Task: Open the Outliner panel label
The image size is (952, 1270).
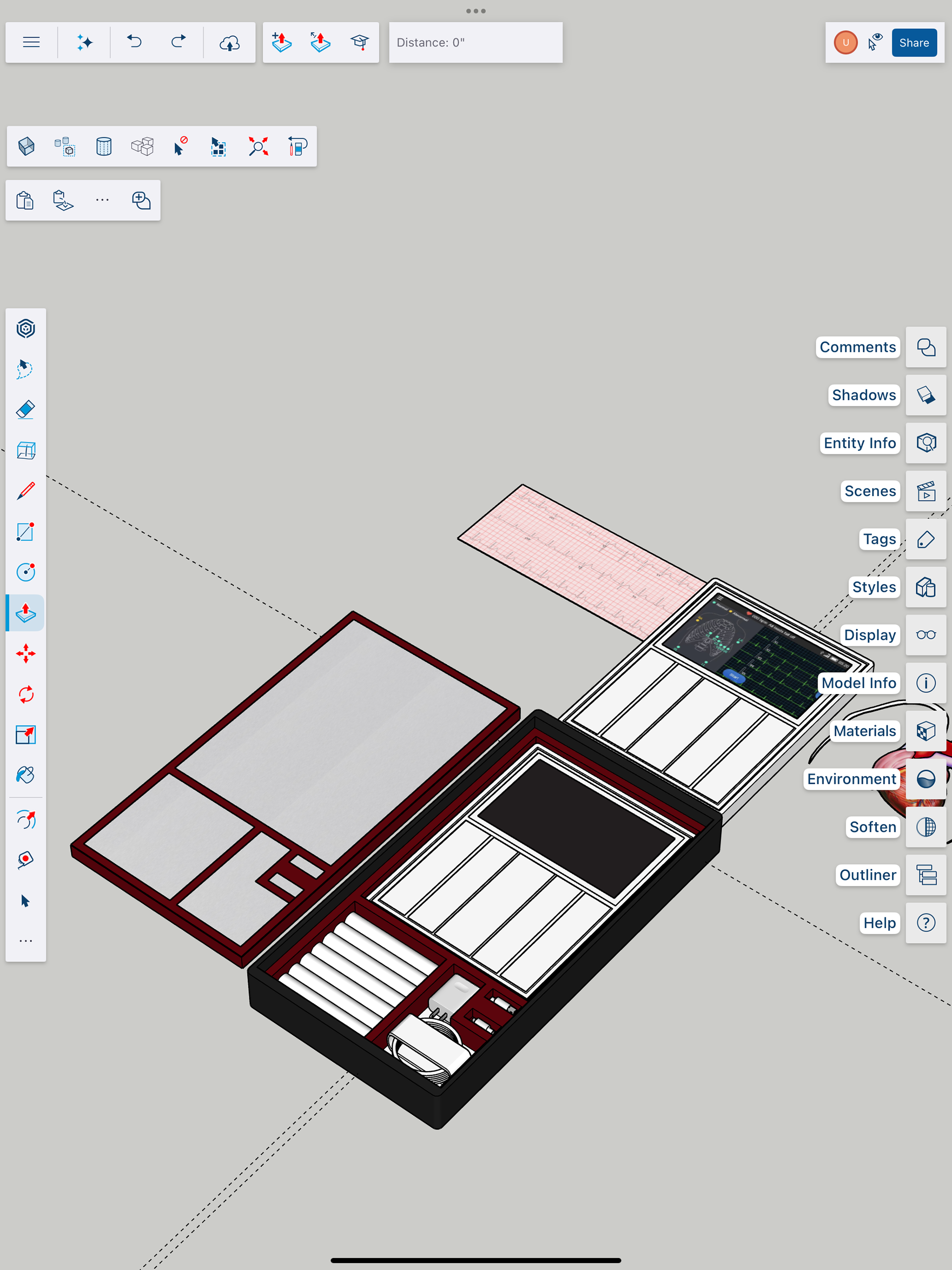Action: [867, 875]
